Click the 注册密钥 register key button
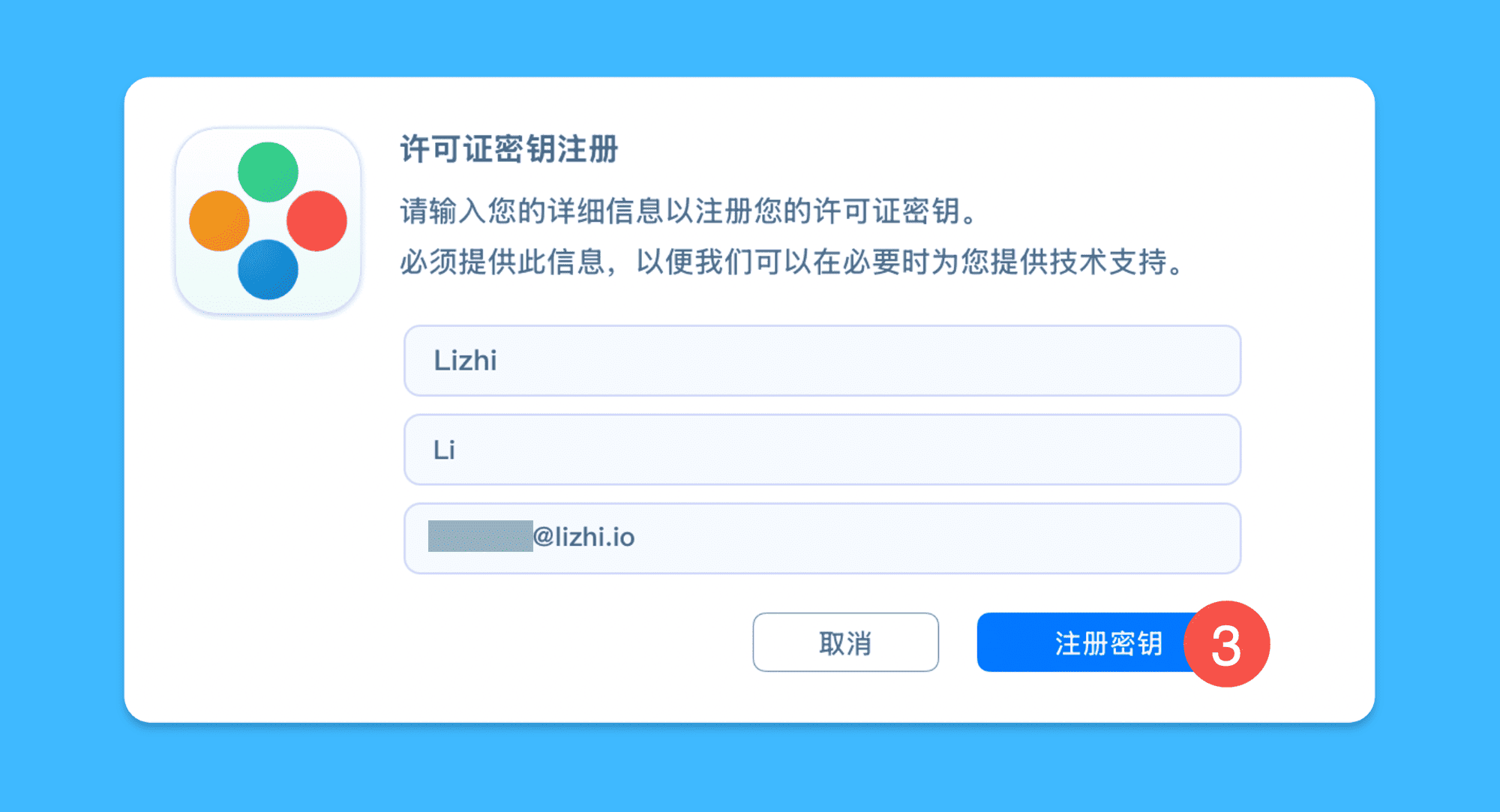The height and width of the screenshot is (812, 1500). (1087, 643)
